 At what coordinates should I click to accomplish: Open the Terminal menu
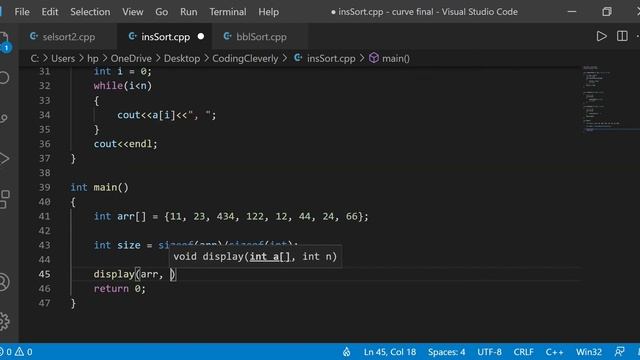click(x=228, y=12)
